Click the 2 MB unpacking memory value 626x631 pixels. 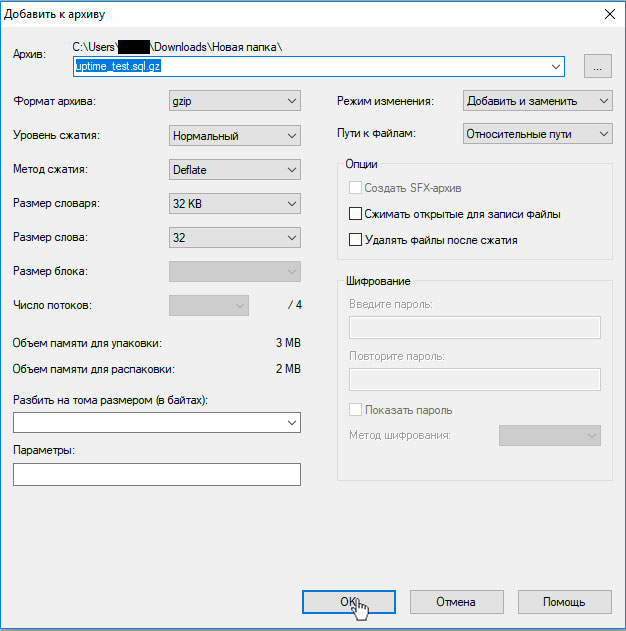[288, 369]
